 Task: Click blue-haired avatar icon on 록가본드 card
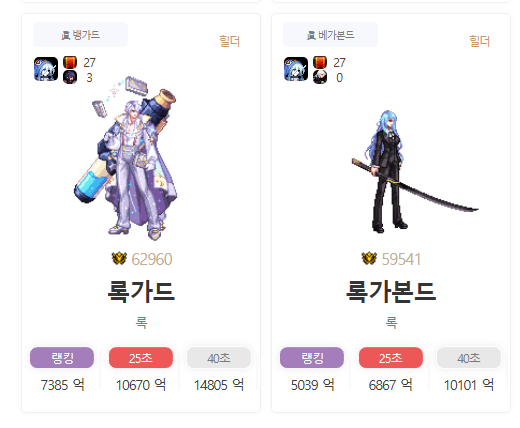coord(296,69)
